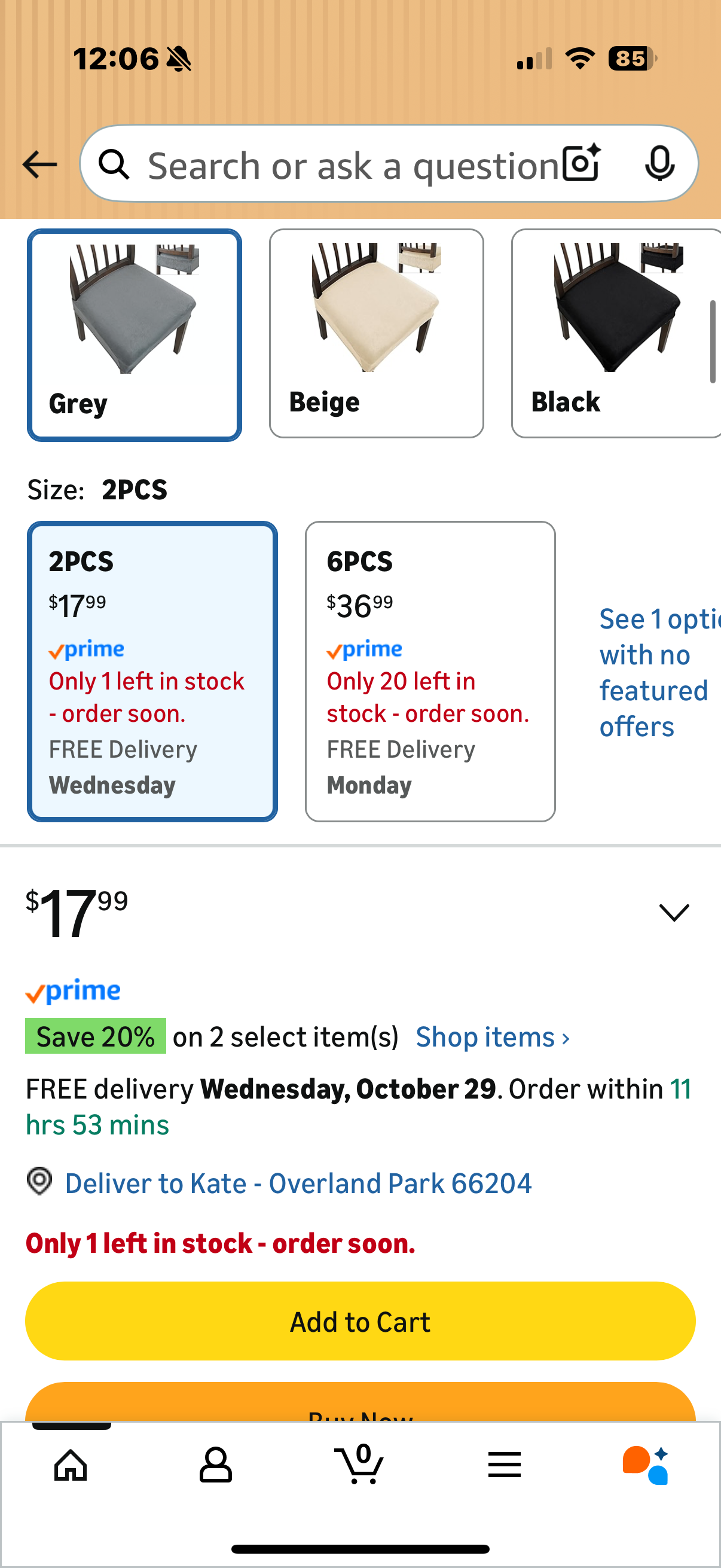
Task: Tap the camera lens search icon
Action: click(581, 163)
